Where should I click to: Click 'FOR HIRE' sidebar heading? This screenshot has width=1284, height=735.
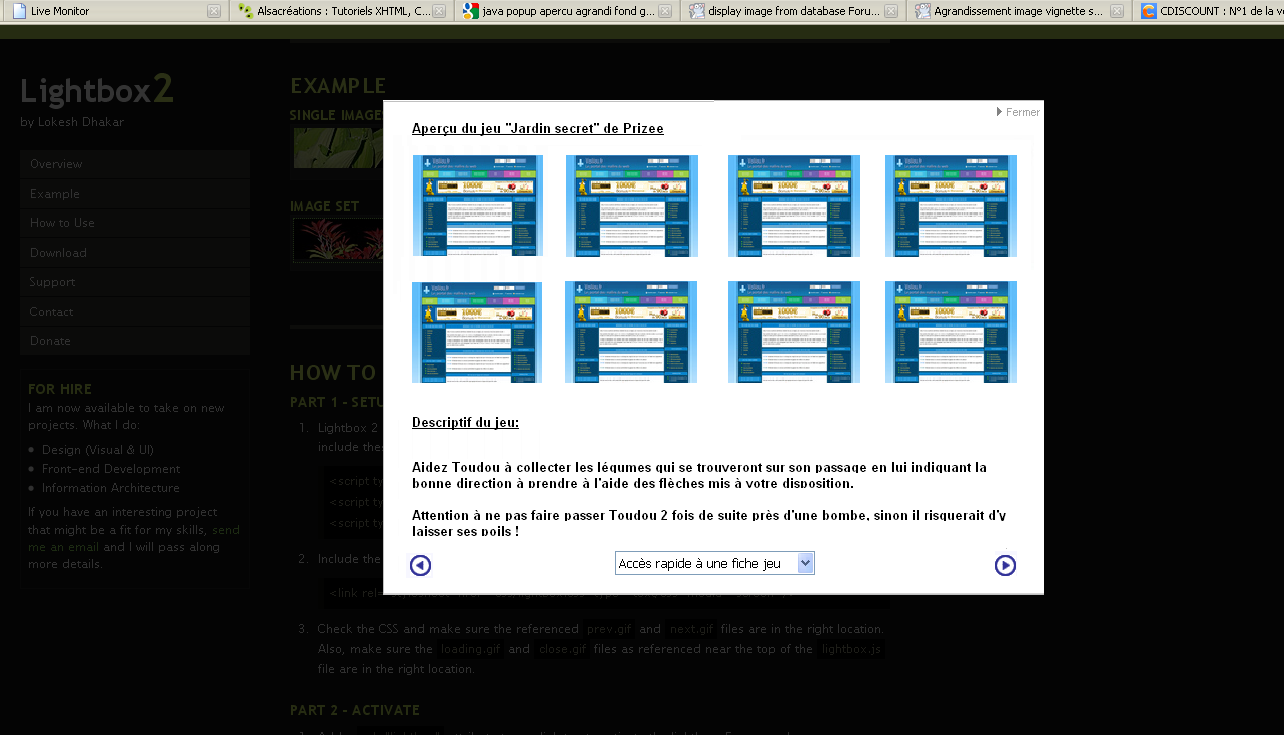[x=60, y=389]
